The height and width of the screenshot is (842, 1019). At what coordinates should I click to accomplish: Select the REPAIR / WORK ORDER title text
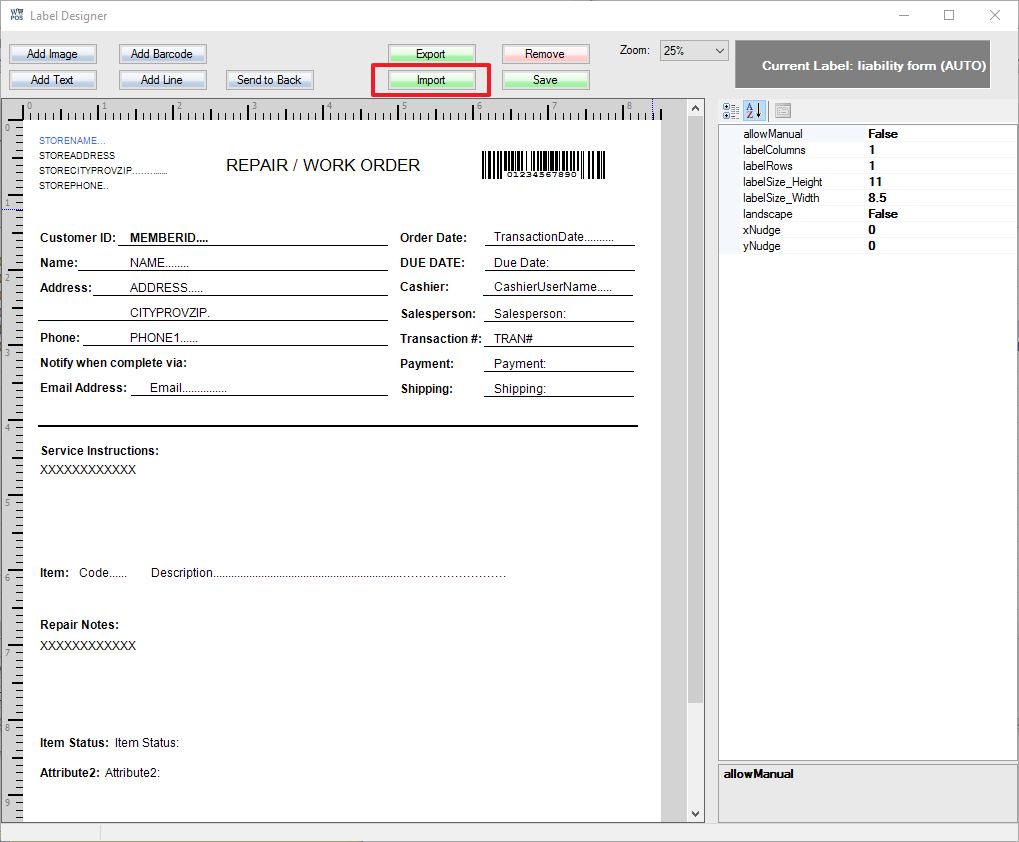click(323, 165)
